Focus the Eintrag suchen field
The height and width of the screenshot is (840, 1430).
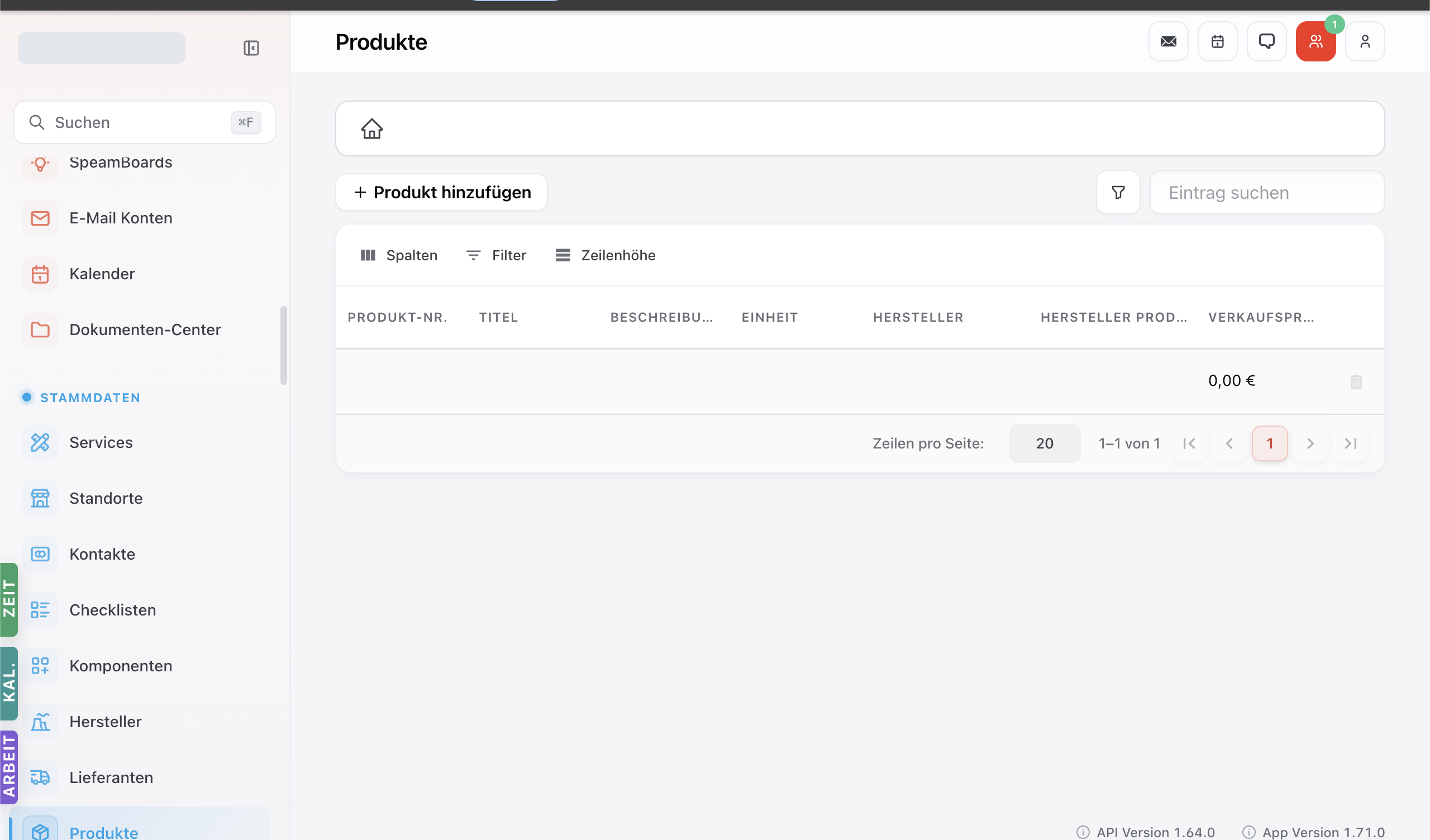click(1267, 192)
